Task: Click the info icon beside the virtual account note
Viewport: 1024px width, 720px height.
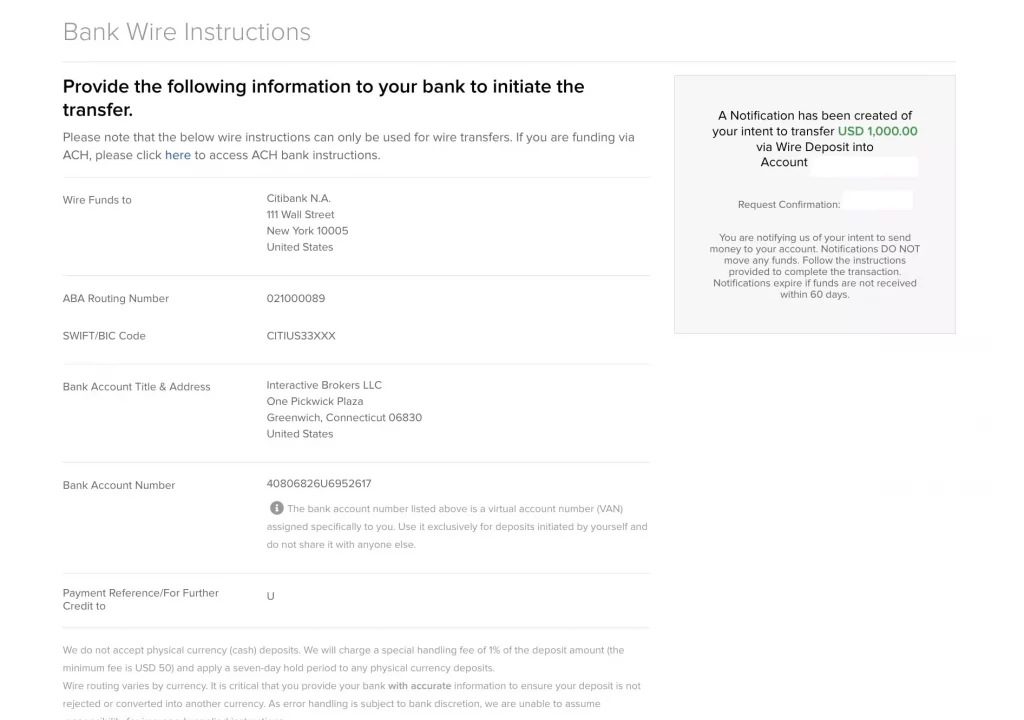Action: pyautogui.click(x=277, y=508)
